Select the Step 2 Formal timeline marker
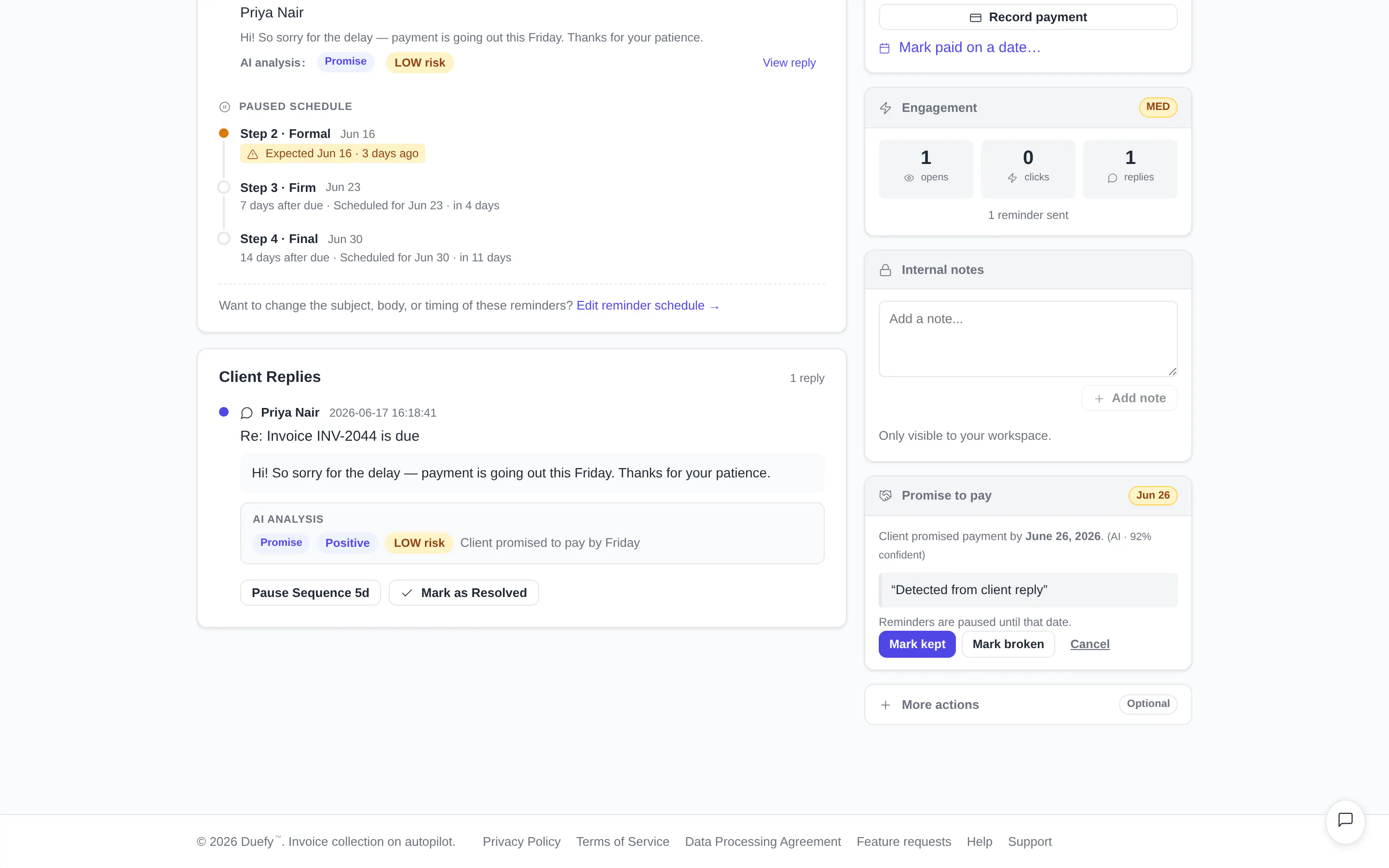The height and width of the screenshot is (868, 1389). [224, 133]
